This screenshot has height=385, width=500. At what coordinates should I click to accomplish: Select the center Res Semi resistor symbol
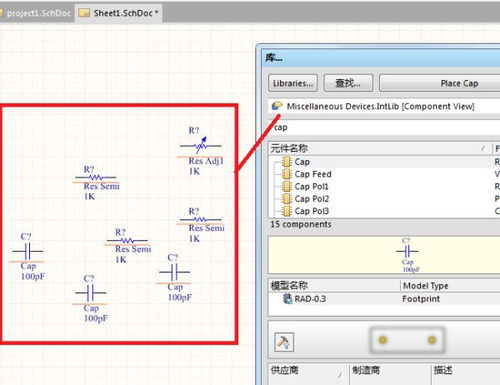point(127,240)
